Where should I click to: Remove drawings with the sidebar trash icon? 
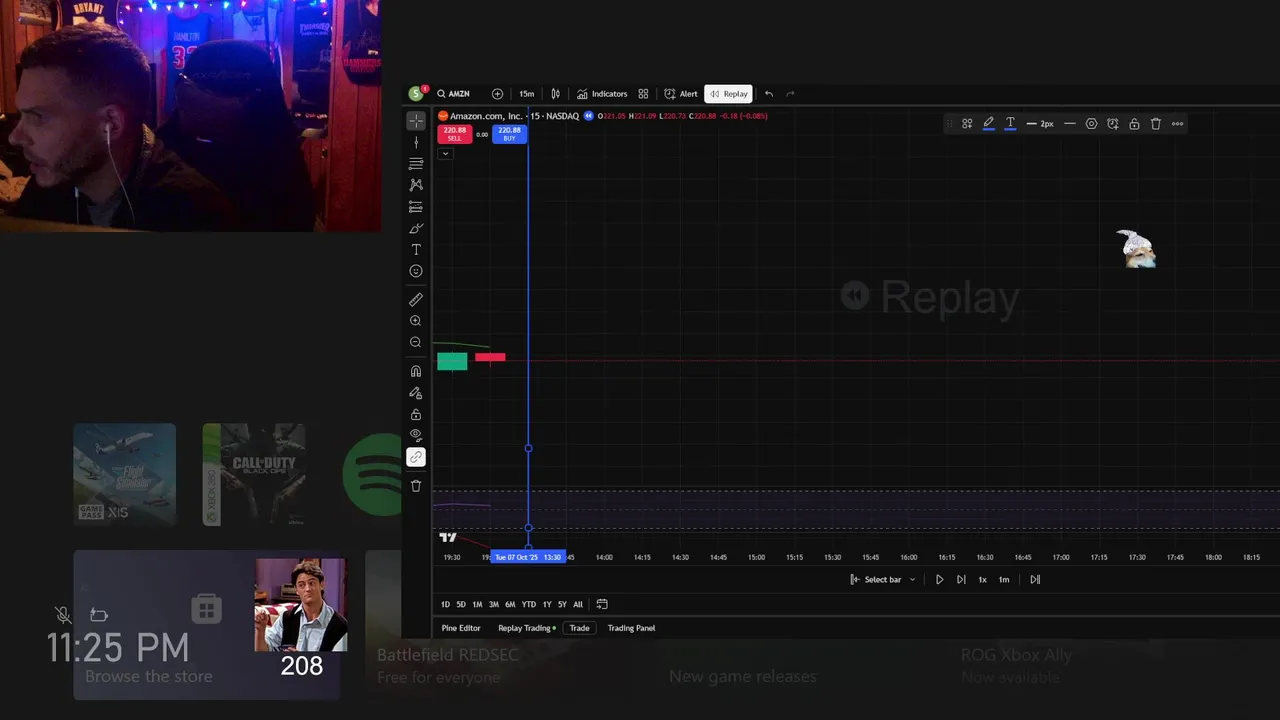click(416, 486)
